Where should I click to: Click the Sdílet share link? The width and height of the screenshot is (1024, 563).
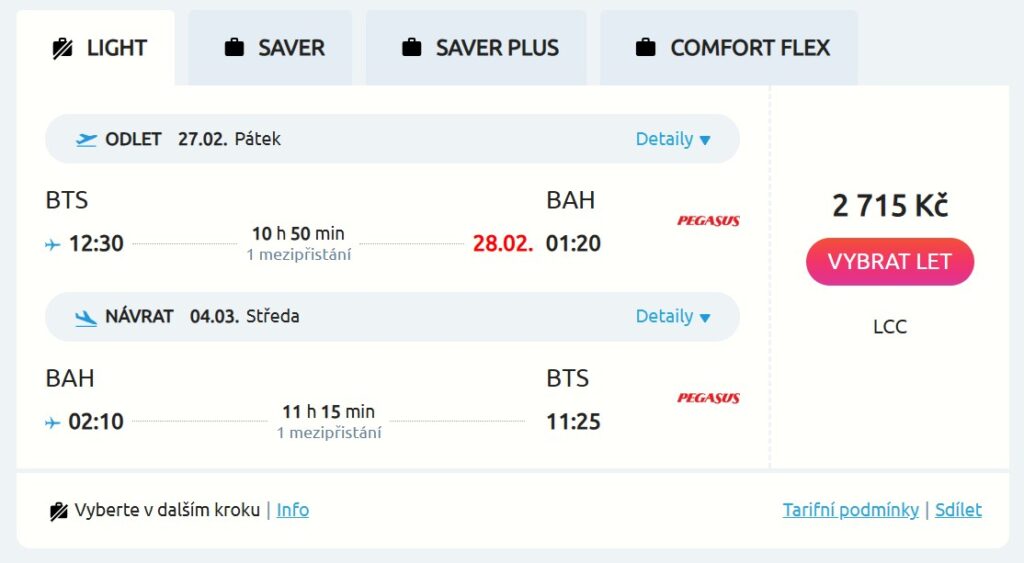click(958, 510)
